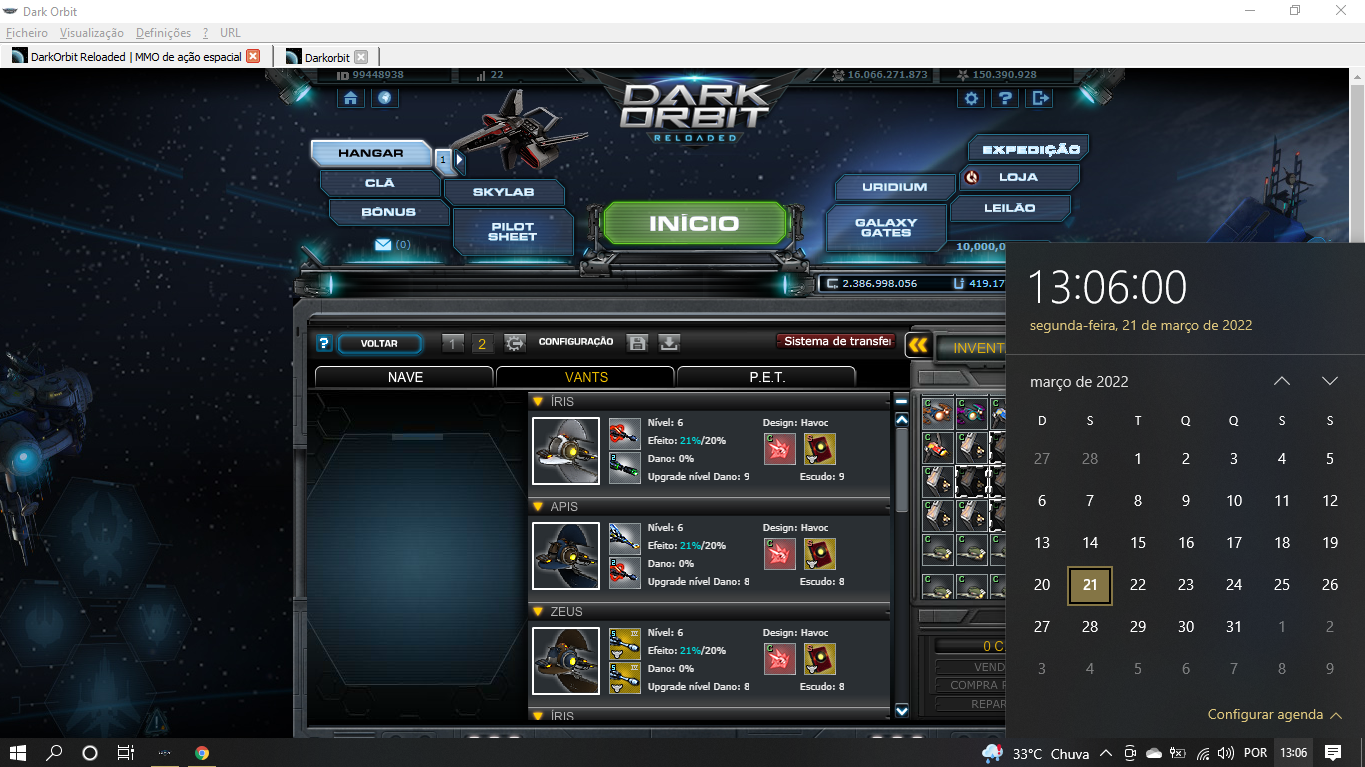The width and height of the screenshot is (1365, 767).
Task: Click ZEUS drone's lower yellow weapon slot
Action: click(625, 677)
